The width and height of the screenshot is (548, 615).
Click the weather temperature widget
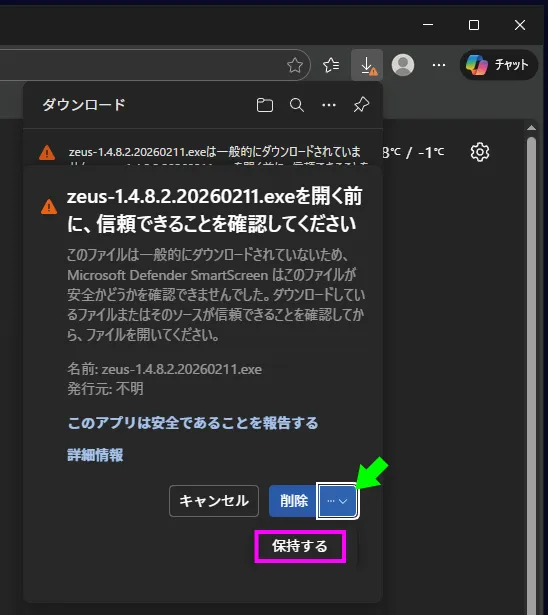(413, 152)
